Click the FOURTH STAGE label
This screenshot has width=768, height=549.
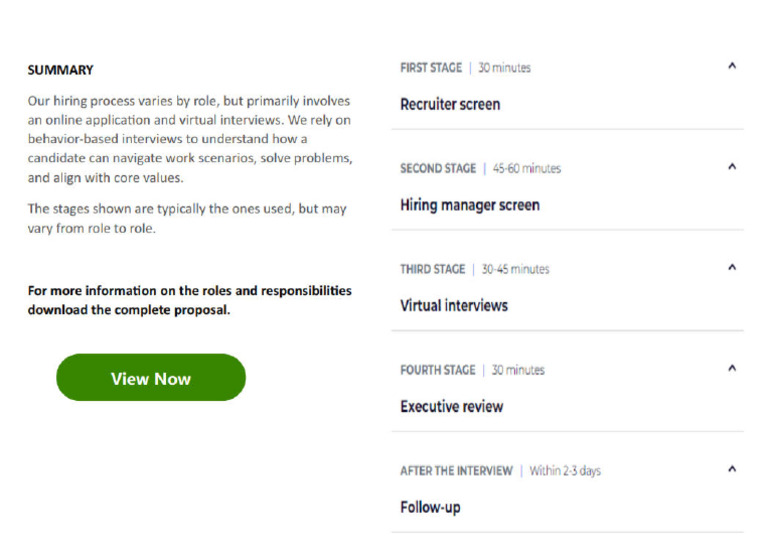438,370
